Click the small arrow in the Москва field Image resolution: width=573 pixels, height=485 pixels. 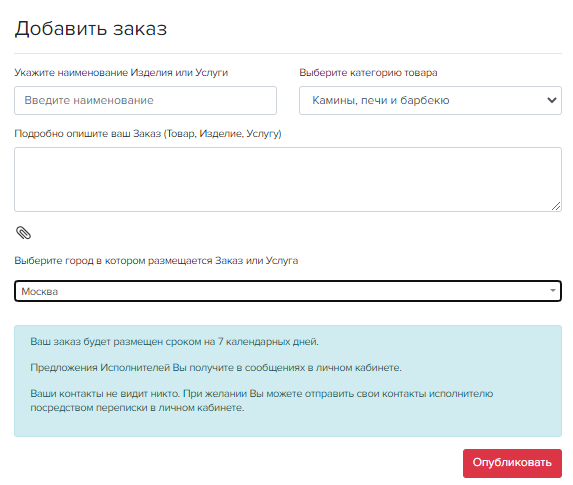click(x=553, y=291)
